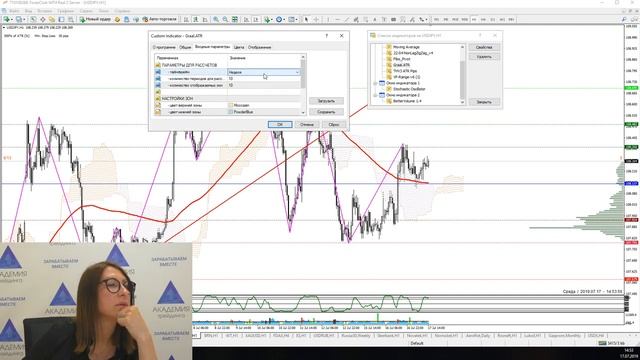The width and height of the screenshot is (640, 360).
Task: Click the 'Загрузить' load button
Action: point(326,101)
